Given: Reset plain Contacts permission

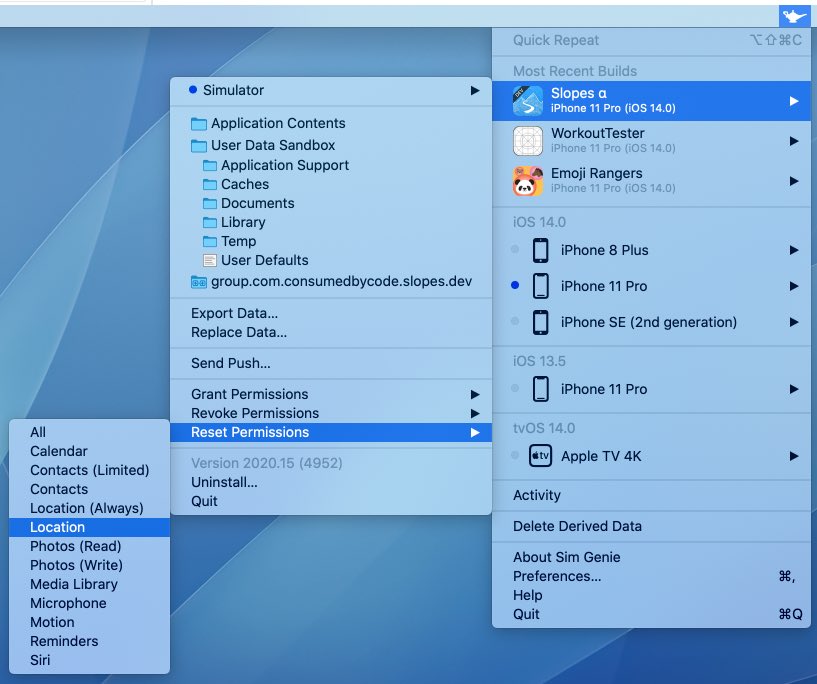Looking at the screenshot, I should [x=90, y=489].
